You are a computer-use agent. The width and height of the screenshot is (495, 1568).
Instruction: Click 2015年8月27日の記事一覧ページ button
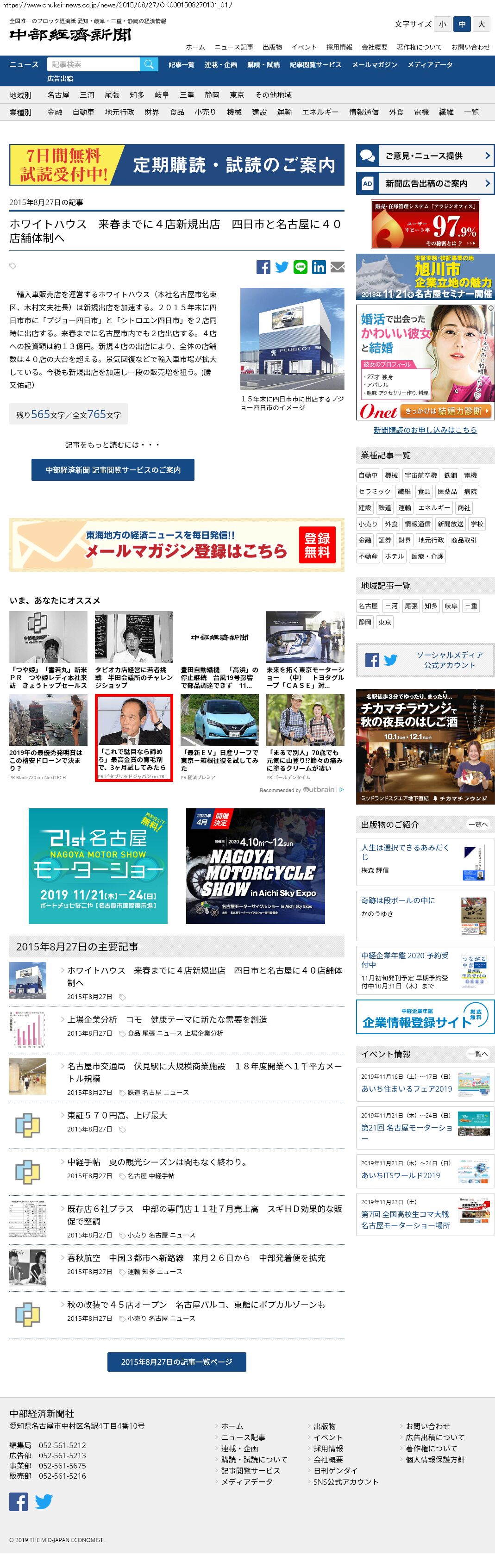pos(176,1362)
